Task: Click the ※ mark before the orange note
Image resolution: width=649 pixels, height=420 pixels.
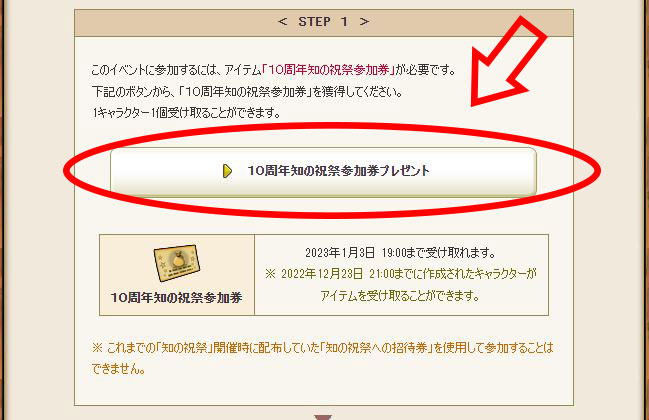Action: point(97,348)
